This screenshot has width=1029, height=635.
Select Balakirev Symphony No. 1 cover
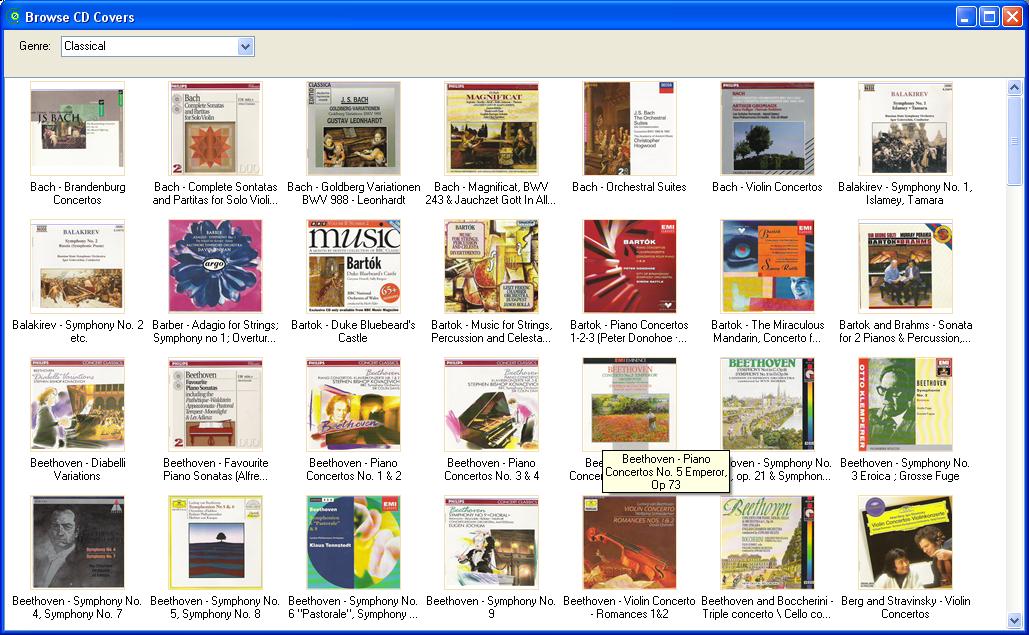click(x=905, y=129)
